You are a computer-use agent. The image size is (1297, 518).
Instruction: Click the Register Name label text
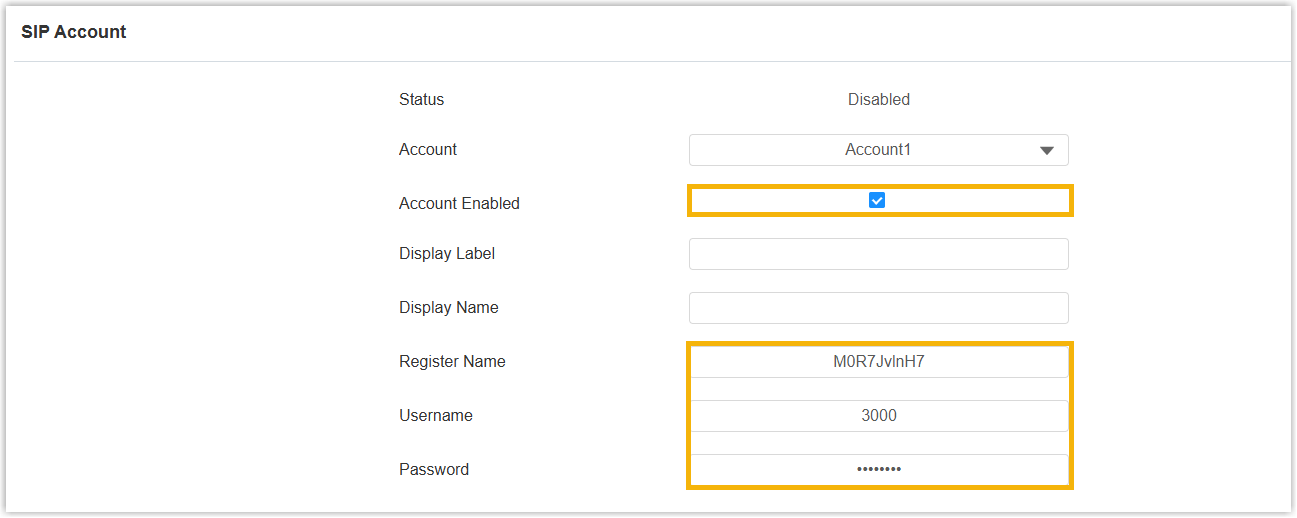[452, 362]
